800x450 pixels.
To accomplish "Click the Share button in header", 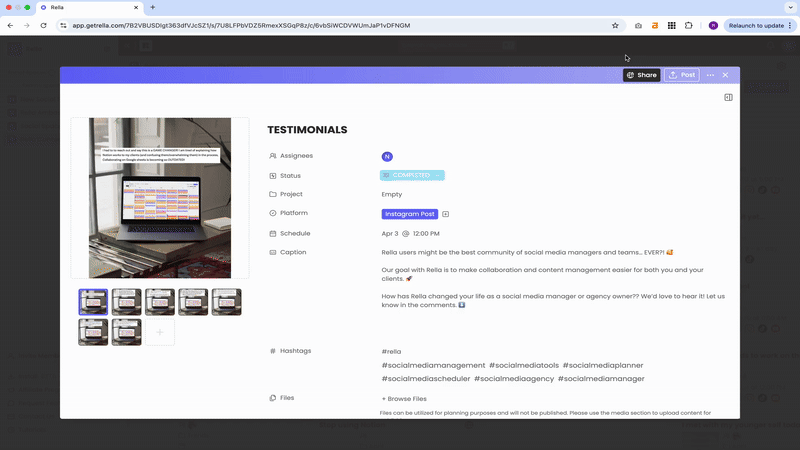I will 641,75.
